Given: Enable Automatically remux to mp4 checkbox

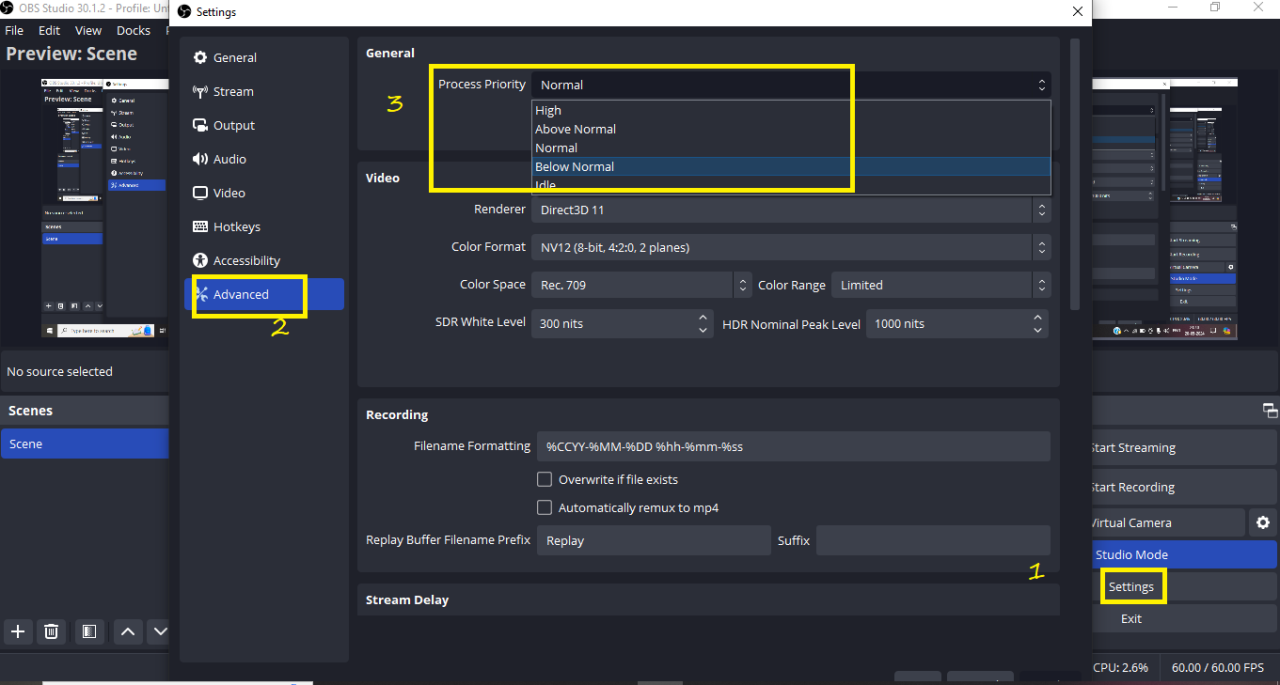Looking at the screenshot, I should [x=545, y=508].
